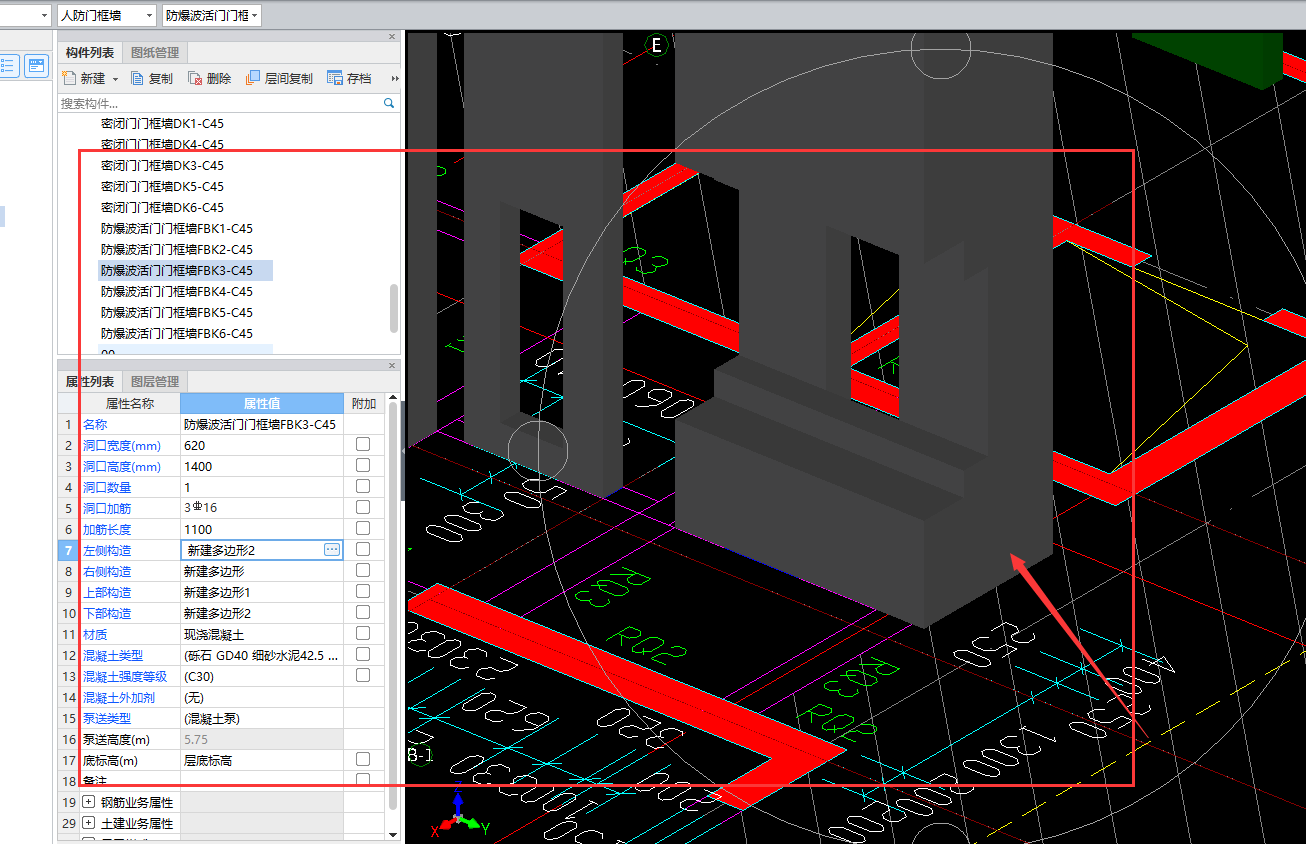Close the property list panel with the X
The image size is (1306, 844).
[392, 366]
